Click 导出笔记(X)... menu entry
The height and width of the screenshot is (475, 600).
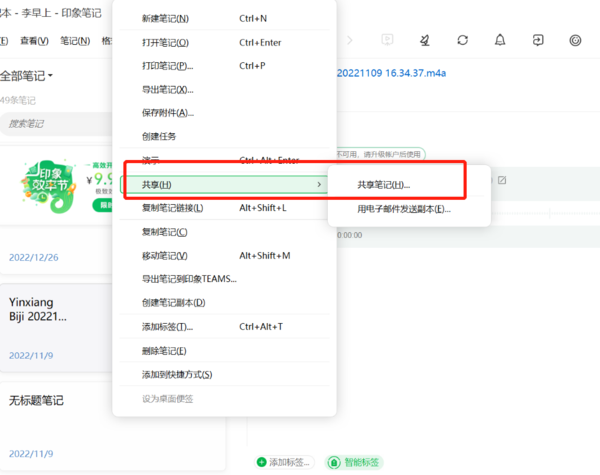coord(167,90)
